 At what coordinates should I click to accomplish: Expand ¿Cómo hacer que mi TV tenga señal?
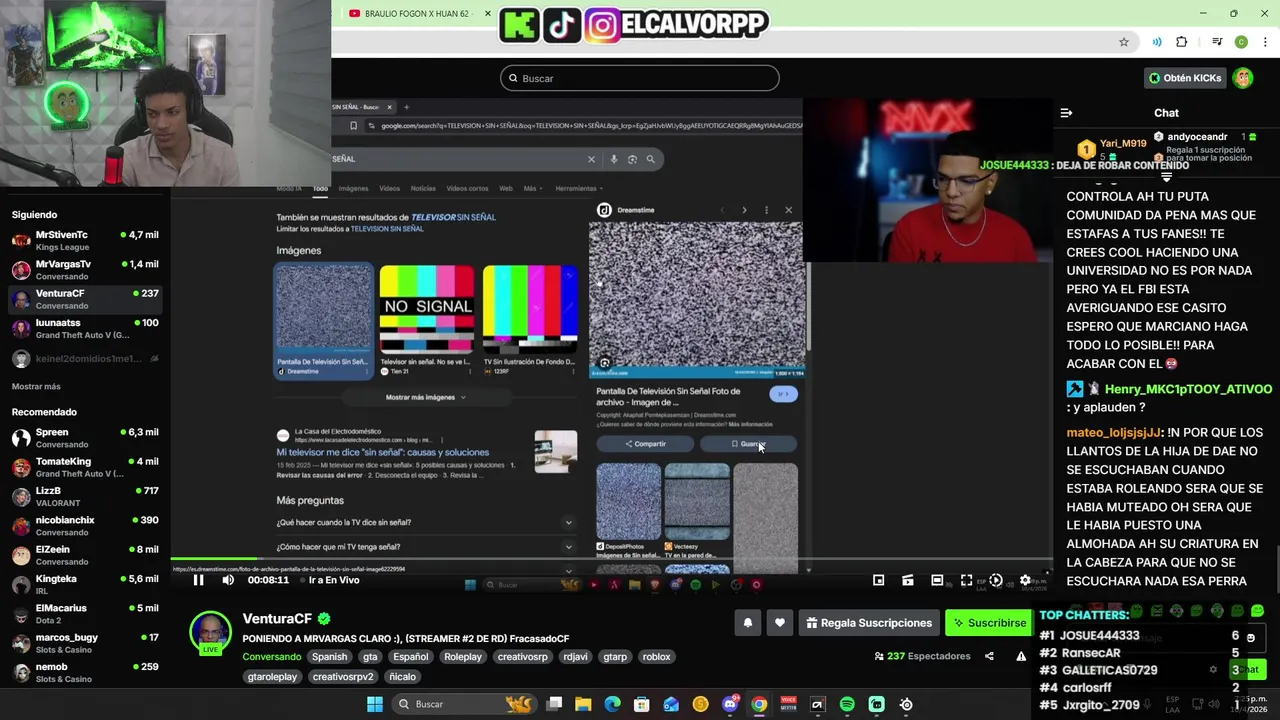(425, 547)
